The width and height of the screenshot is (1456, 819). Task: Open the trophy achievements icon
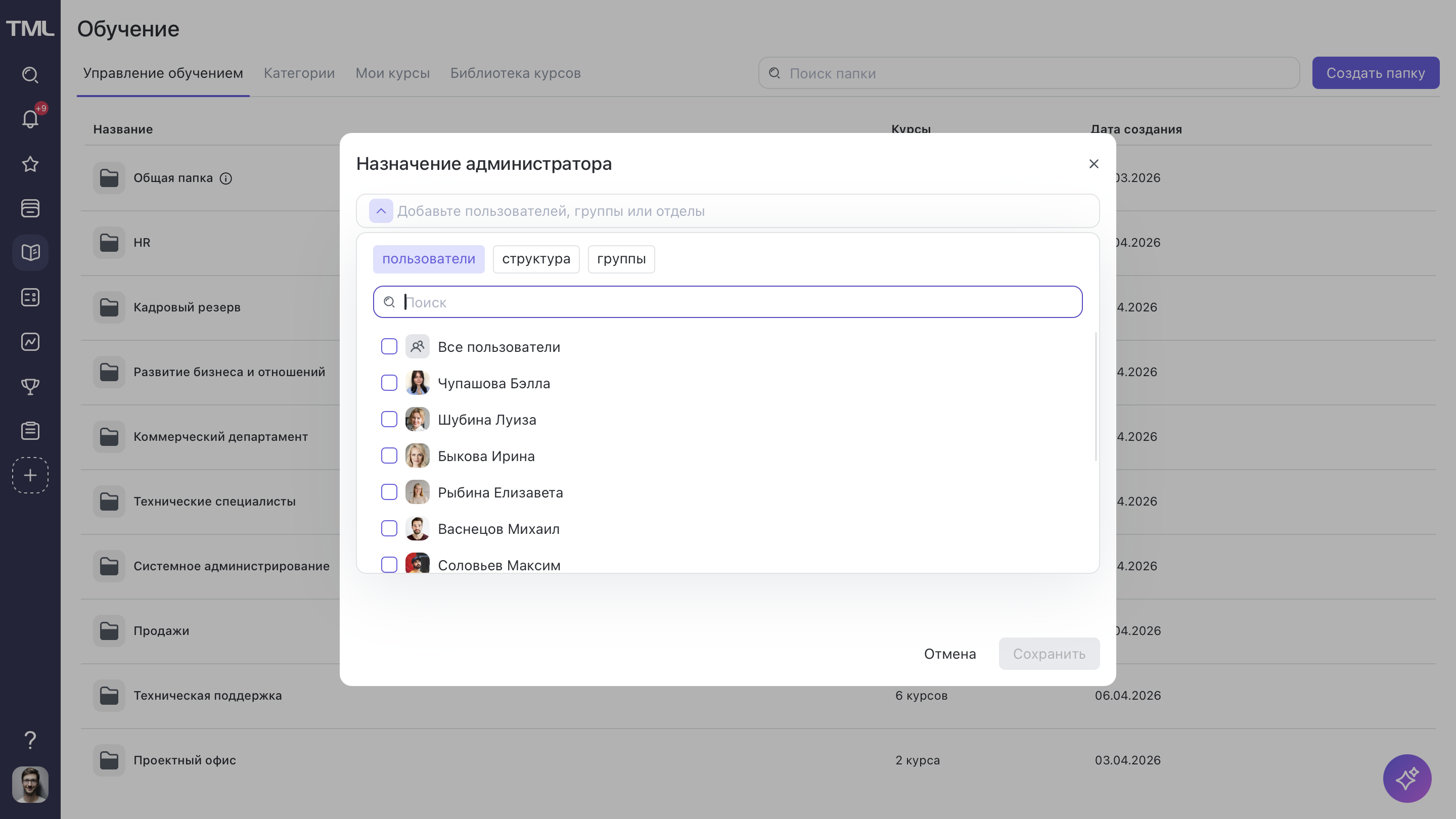pos(30,387)
